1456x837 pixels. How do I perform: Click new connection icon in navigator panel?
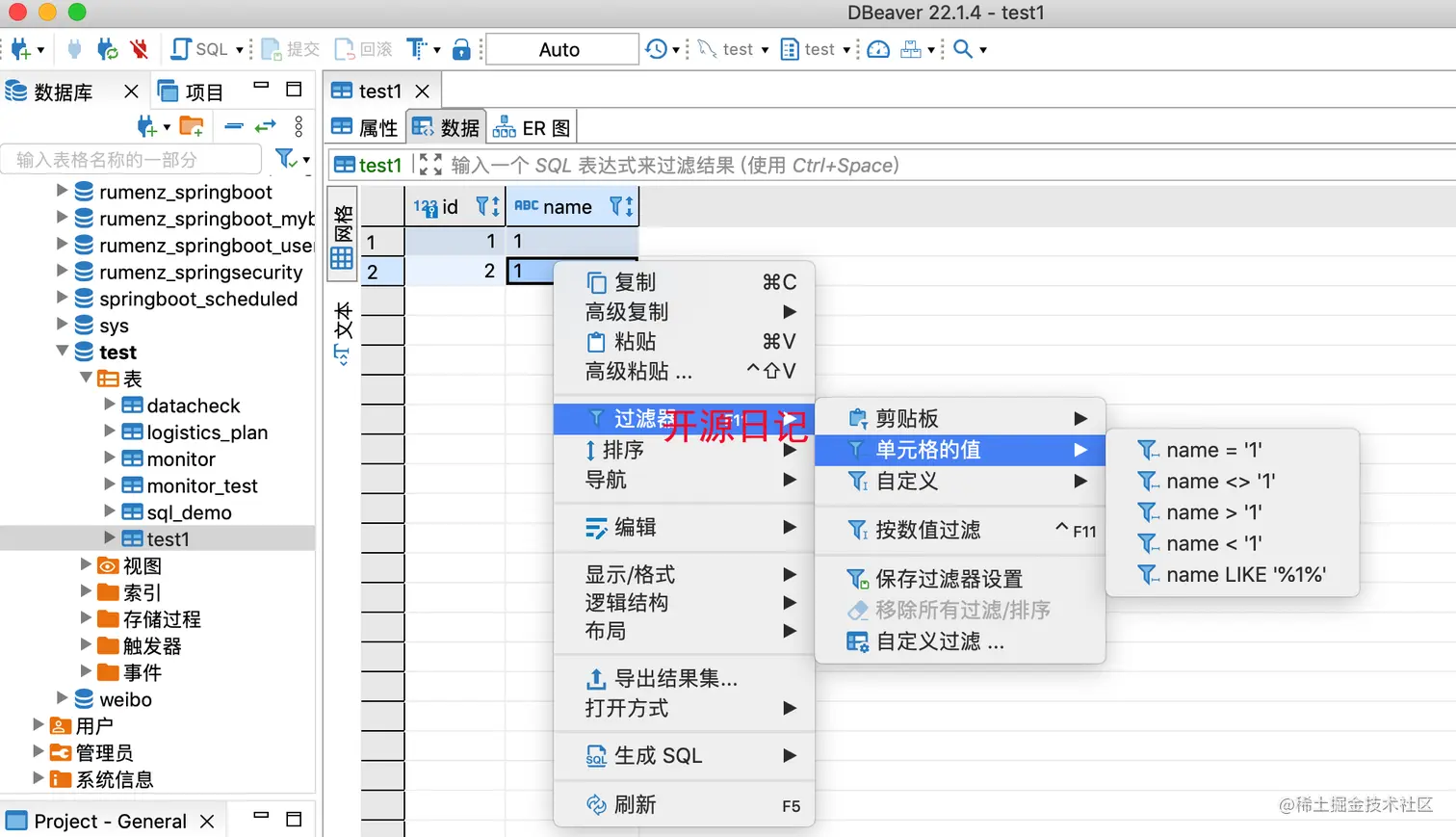click(147, 126)
